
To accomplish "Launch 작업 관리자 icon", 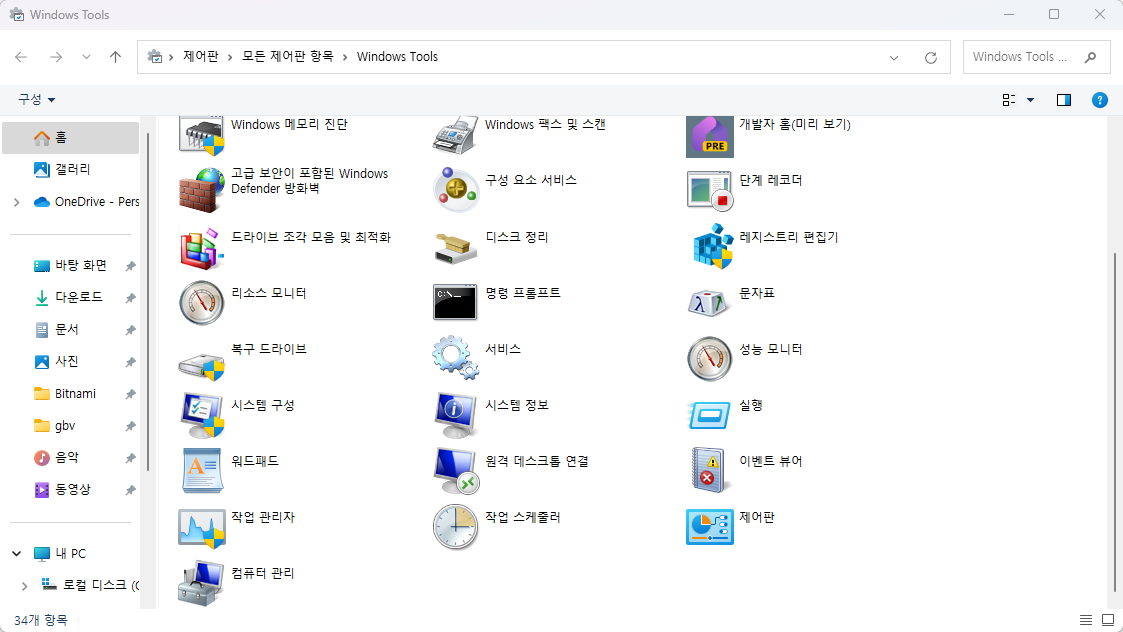I will click(201, 528).
